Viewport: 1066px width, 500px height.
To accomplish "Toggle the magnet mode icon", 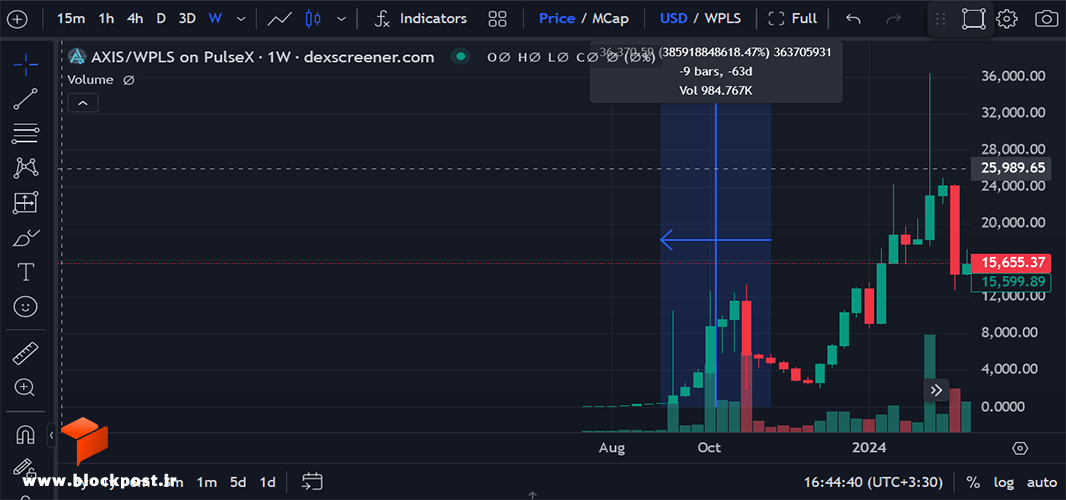I will (25, 434).
